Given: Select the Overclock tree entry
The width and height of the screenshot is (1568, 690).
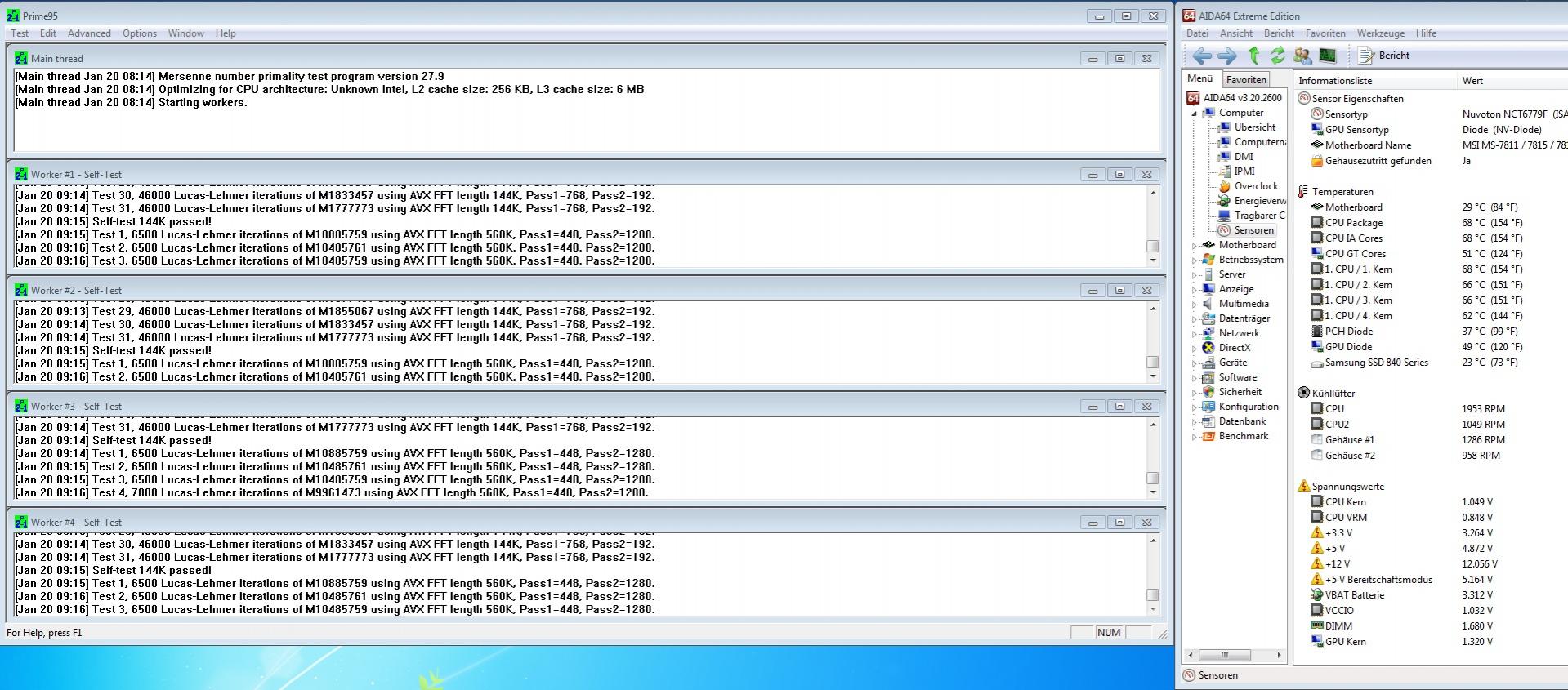Looking at the screenshot, I should coord(1256,186).
